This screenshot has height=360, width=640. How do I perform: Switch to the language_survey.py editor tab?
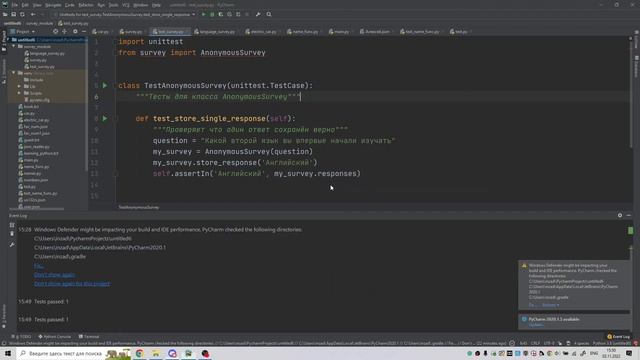[x=215, y=31]
